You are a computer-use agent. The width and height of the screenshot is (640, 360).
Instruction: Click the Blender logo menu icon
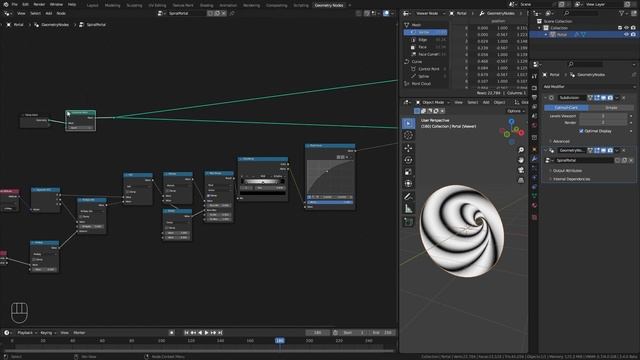pos(6,4)
